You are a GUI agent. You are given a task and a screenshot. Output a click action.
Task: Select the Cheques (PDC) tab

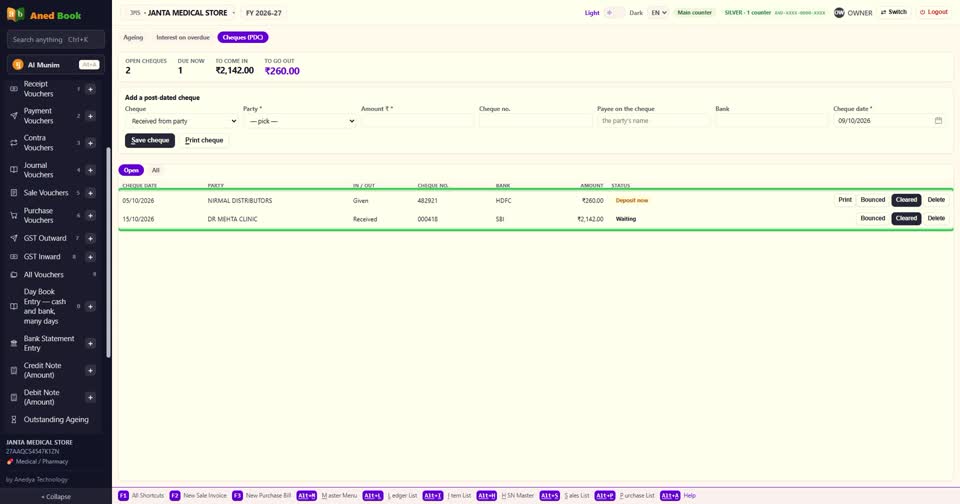pos(243,37)
